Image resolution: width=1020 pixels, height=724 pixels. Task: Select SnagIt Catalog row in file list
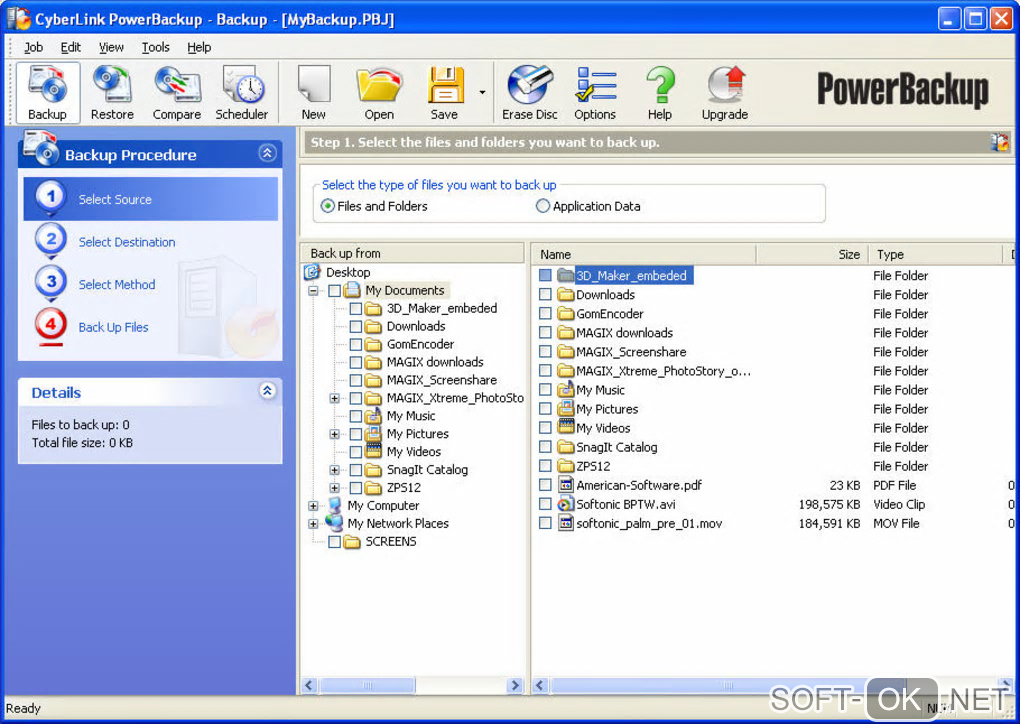coord(616,447)
